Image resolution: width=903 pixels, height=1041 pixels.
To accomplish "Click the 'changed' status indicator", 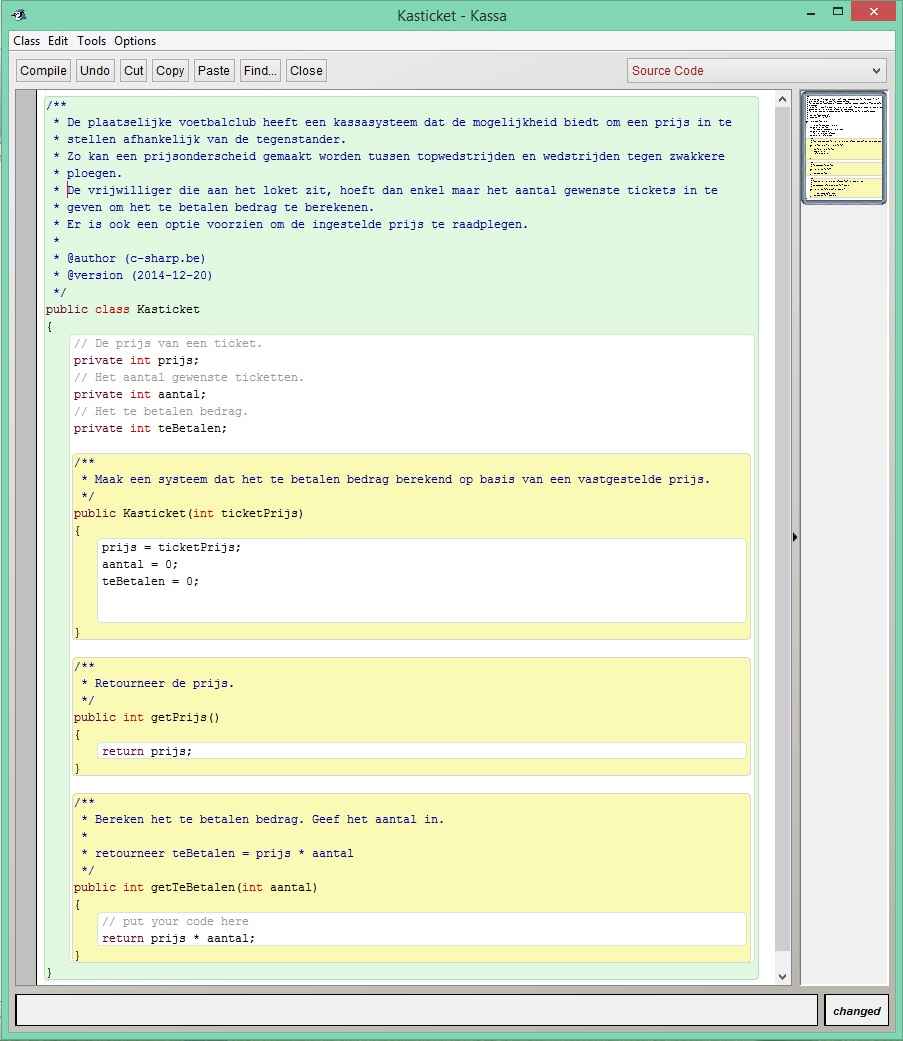I will tap(857, 1010).
